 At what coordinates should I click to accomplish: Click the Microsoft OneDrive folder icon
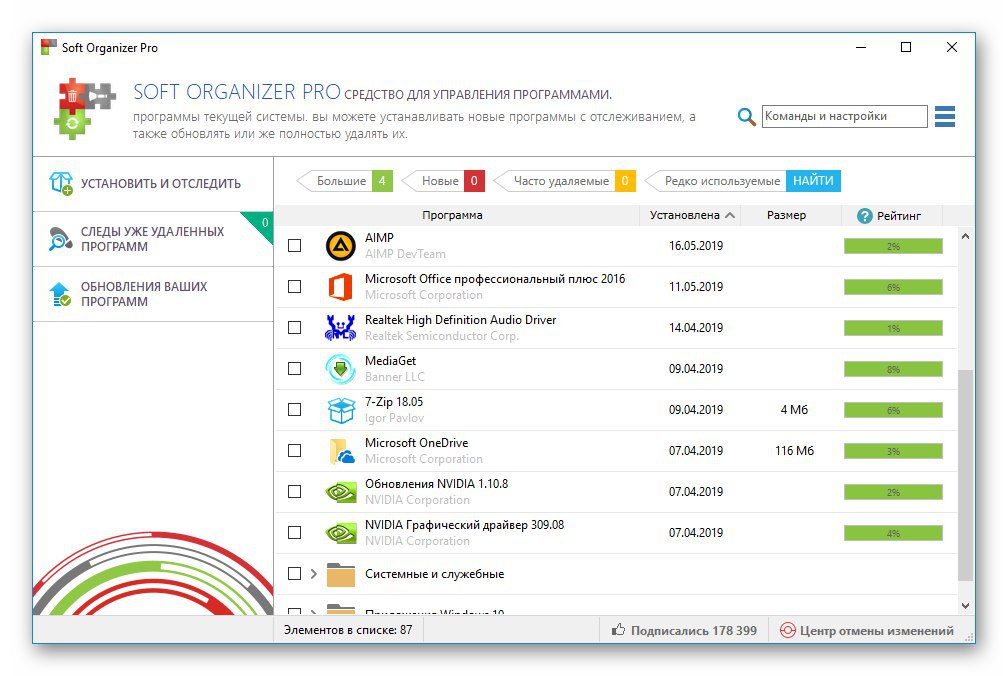pos(341,451)
